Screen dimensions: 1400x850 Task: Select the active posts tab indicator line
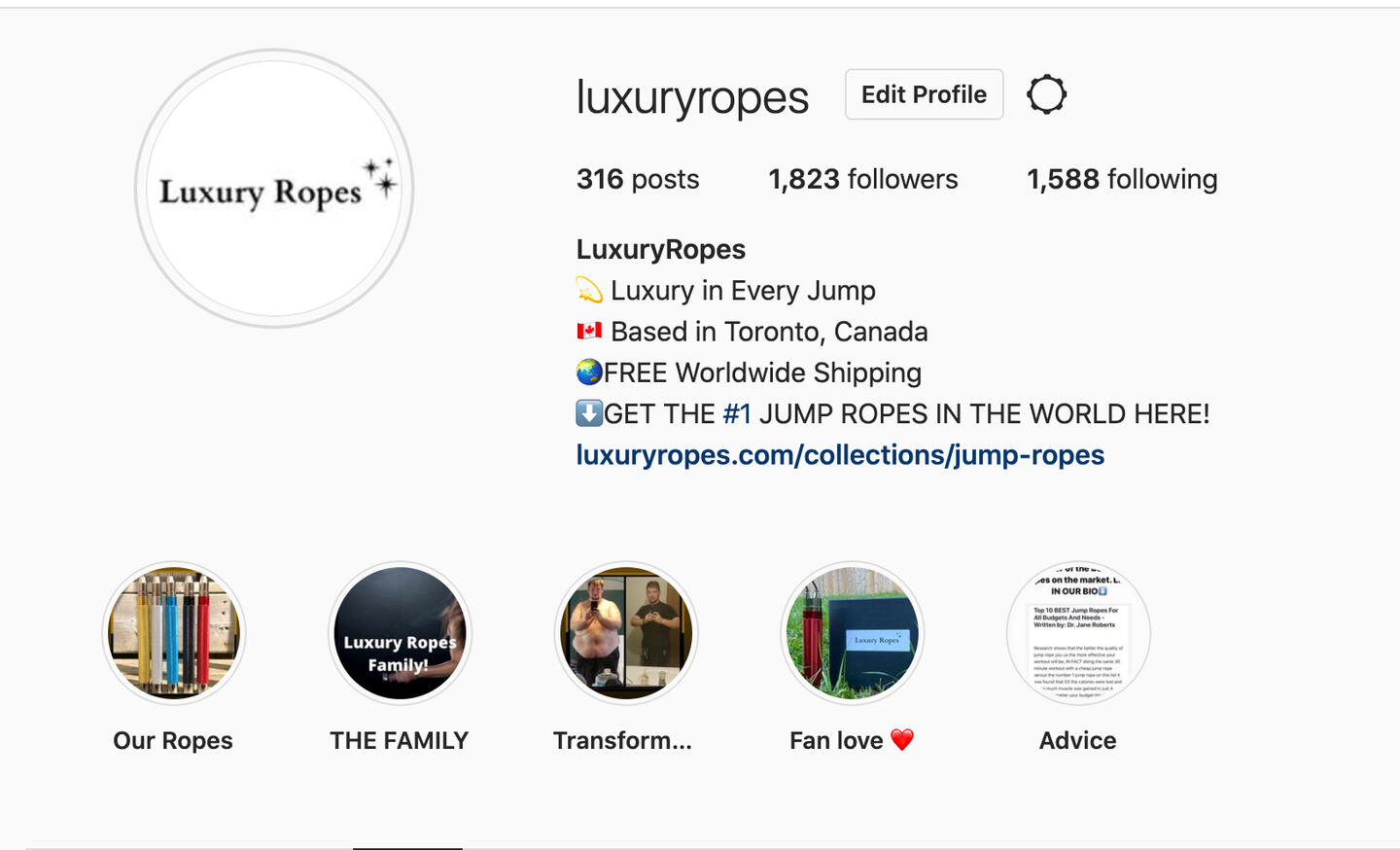tap(407, 848)
